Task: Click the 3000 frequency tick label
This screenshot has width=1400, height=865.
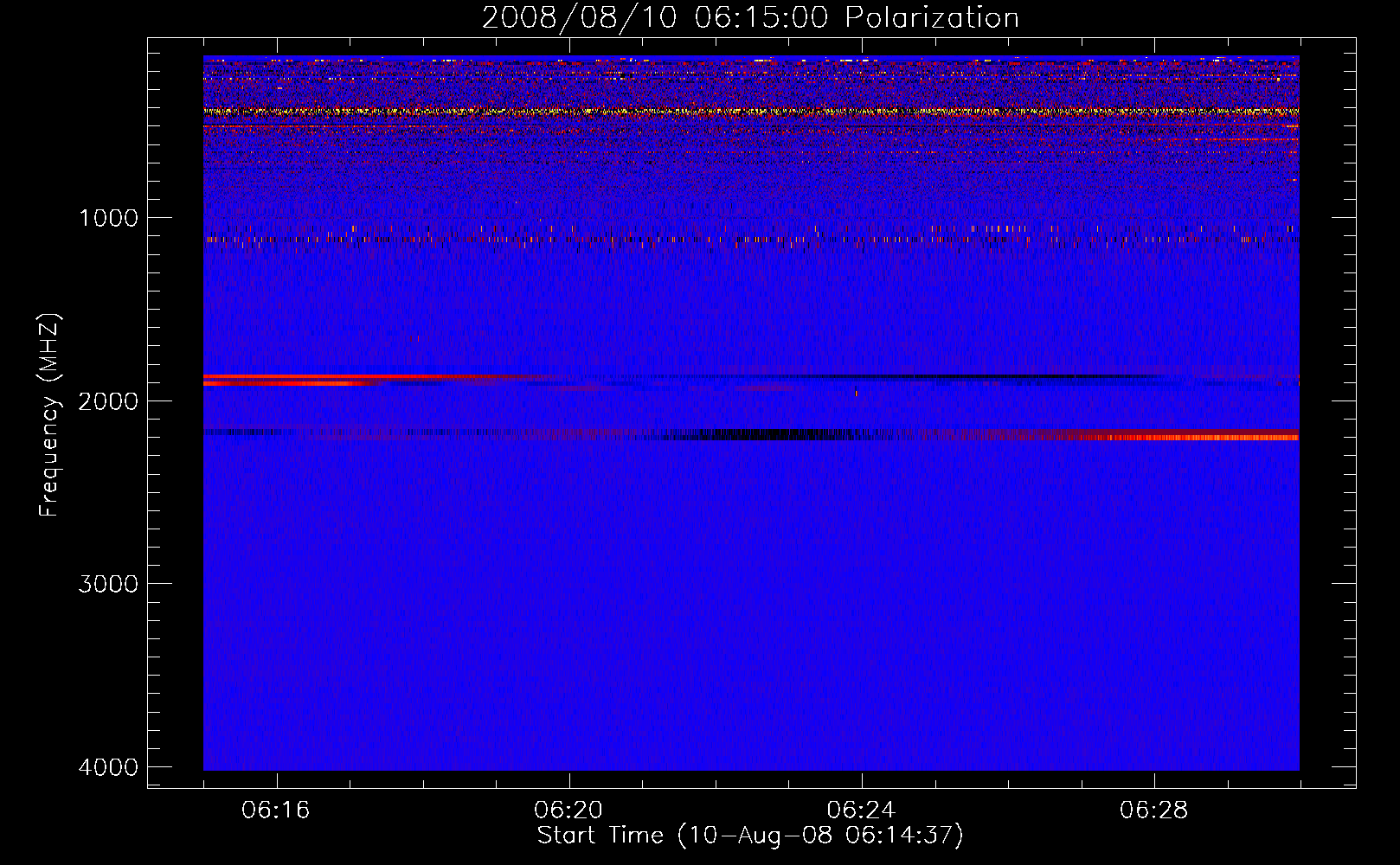Action: tap(108, 584)
